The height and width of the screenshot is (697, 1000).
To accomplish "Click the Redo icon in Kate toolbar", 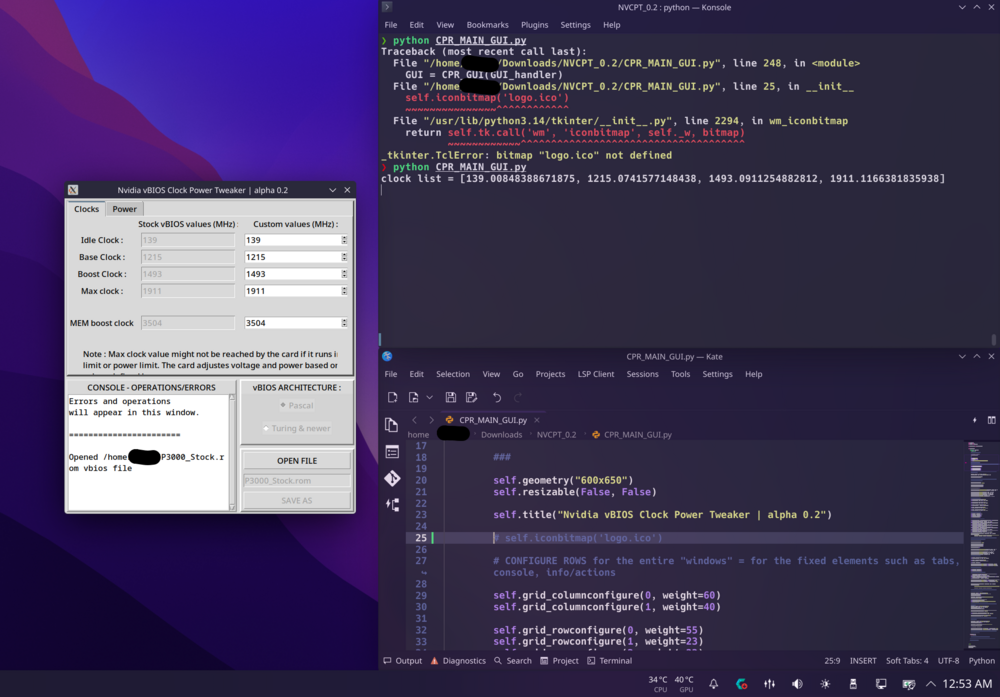I will tap(518, 397).
